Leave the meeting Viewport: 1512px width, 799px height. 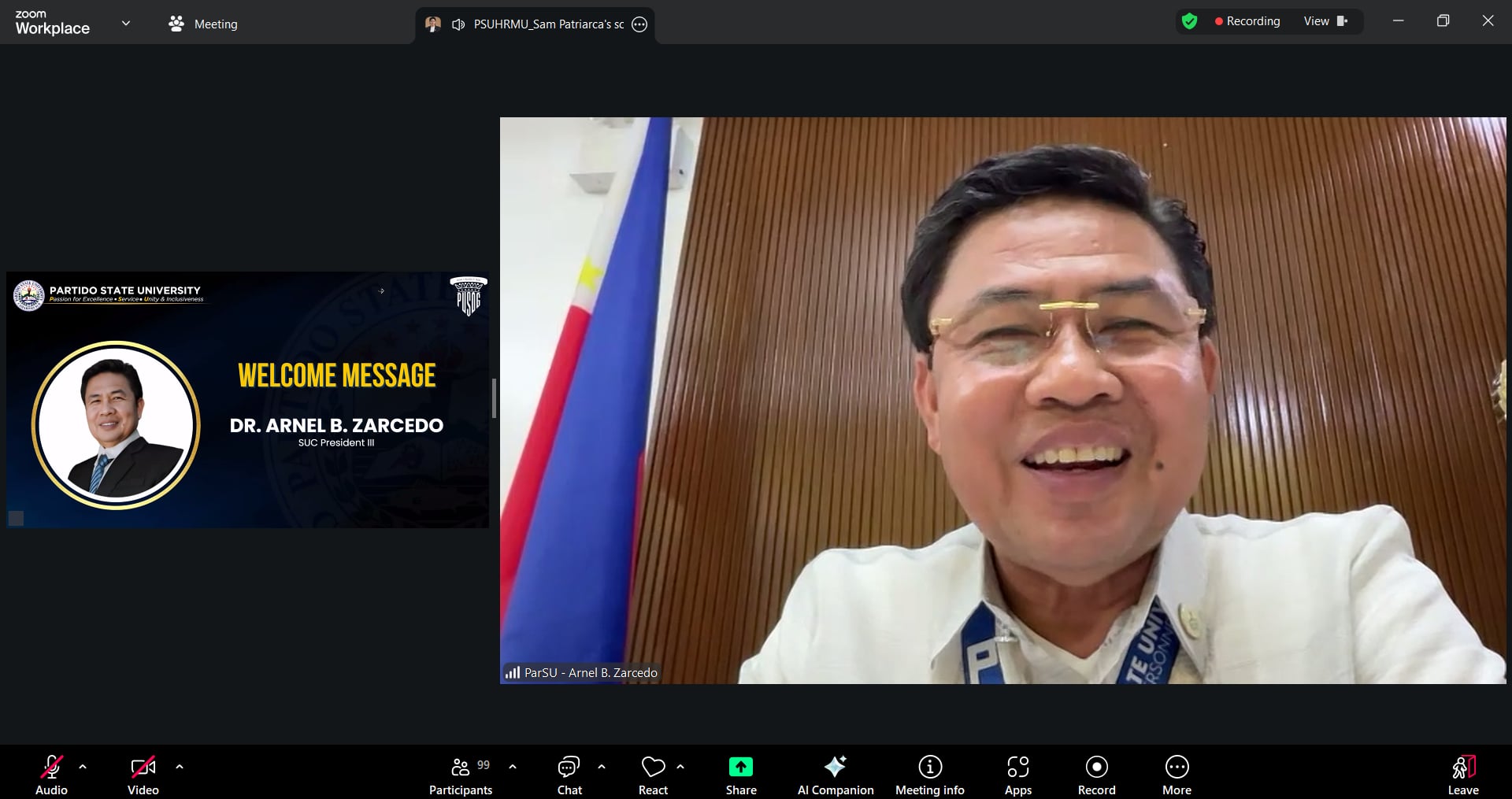pyautogui.click(x=1462, y=773)
